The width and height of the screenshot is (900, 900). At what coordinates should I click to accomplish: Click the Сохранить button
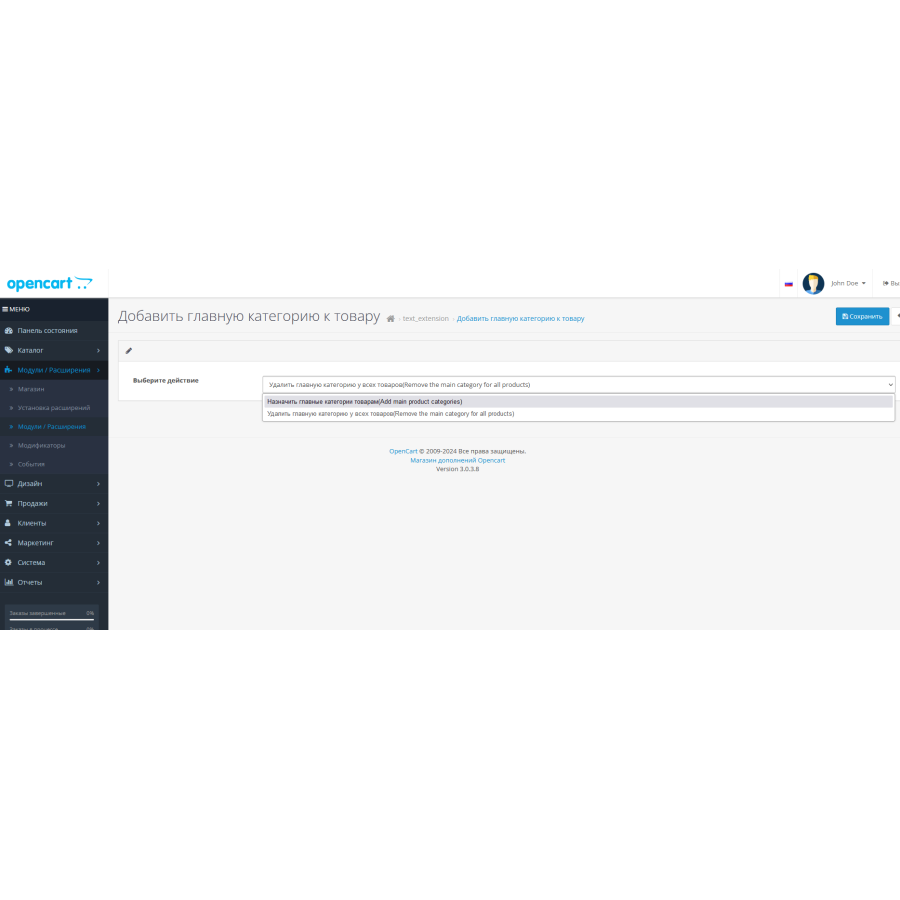pyautogui.click(x=862, y=316)
